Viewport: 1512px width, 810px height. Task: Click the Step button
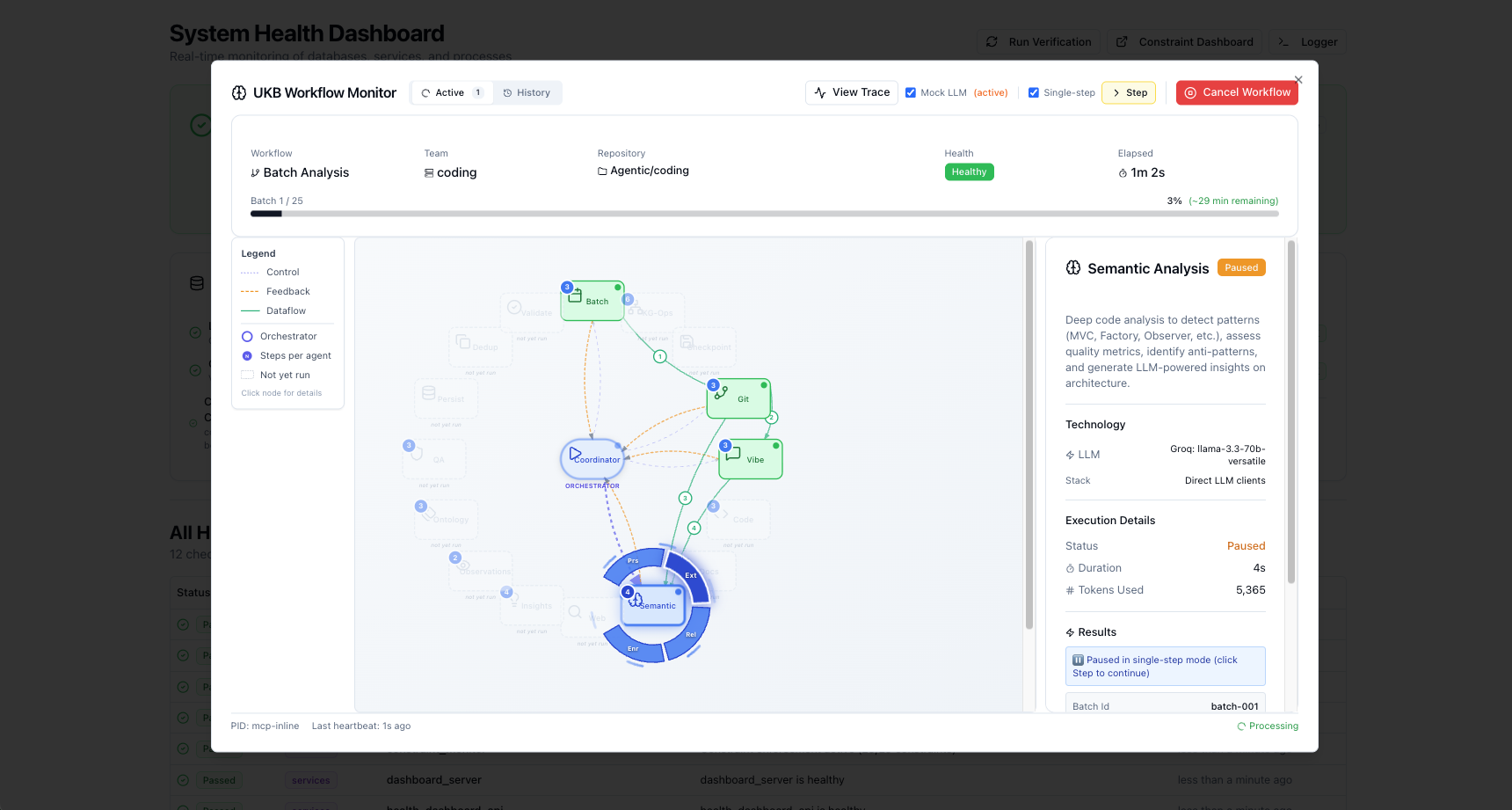[1129, 92]
